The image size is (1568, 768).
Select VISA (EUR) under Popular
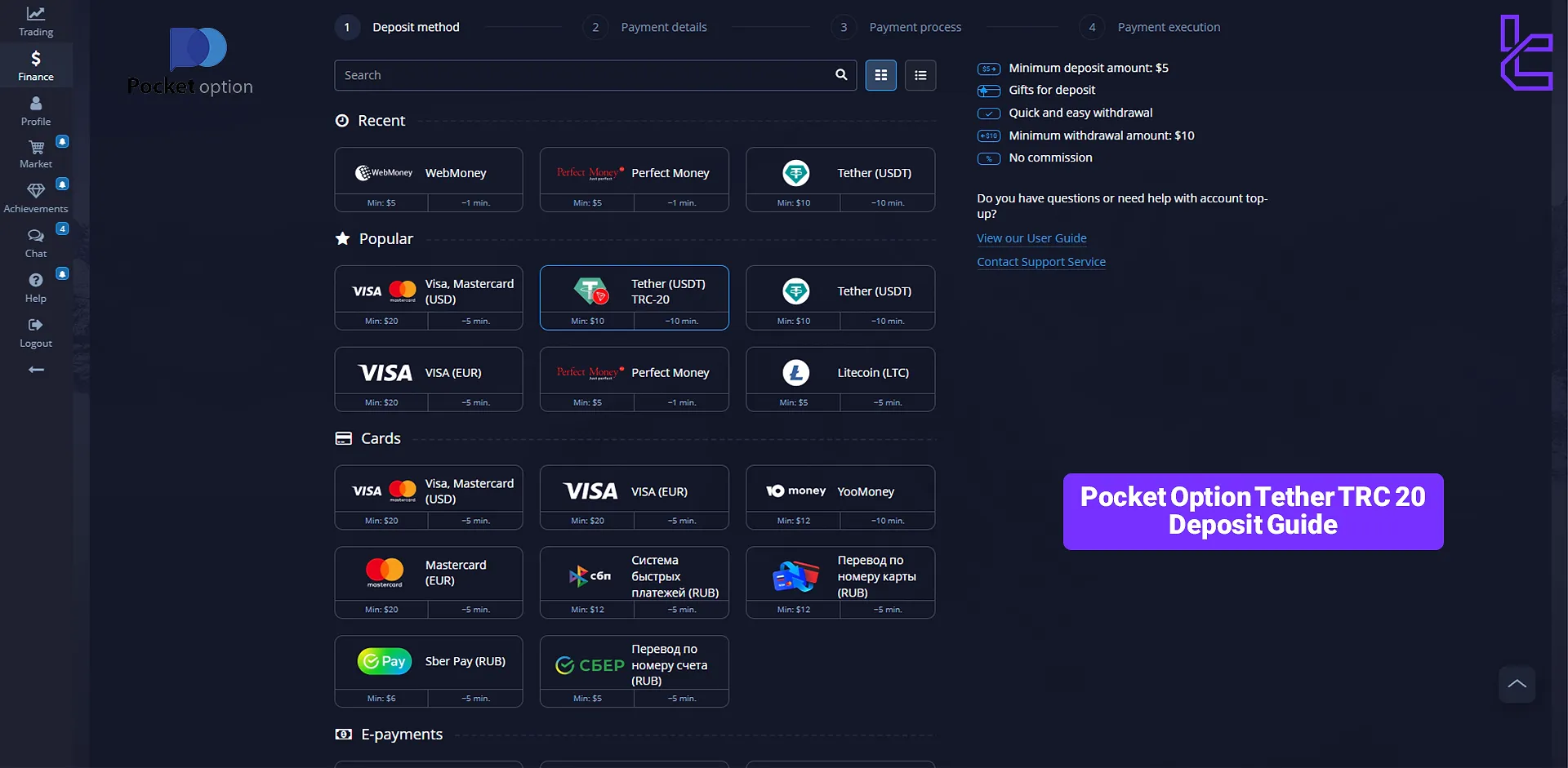[x=429, y=380]
